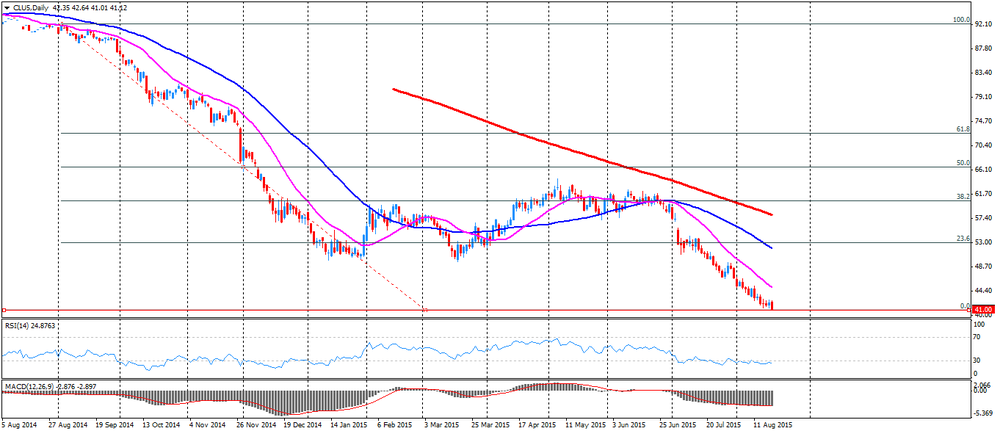Click the 87.80 price axis label
1000x431 pixels.
(982, 48)
